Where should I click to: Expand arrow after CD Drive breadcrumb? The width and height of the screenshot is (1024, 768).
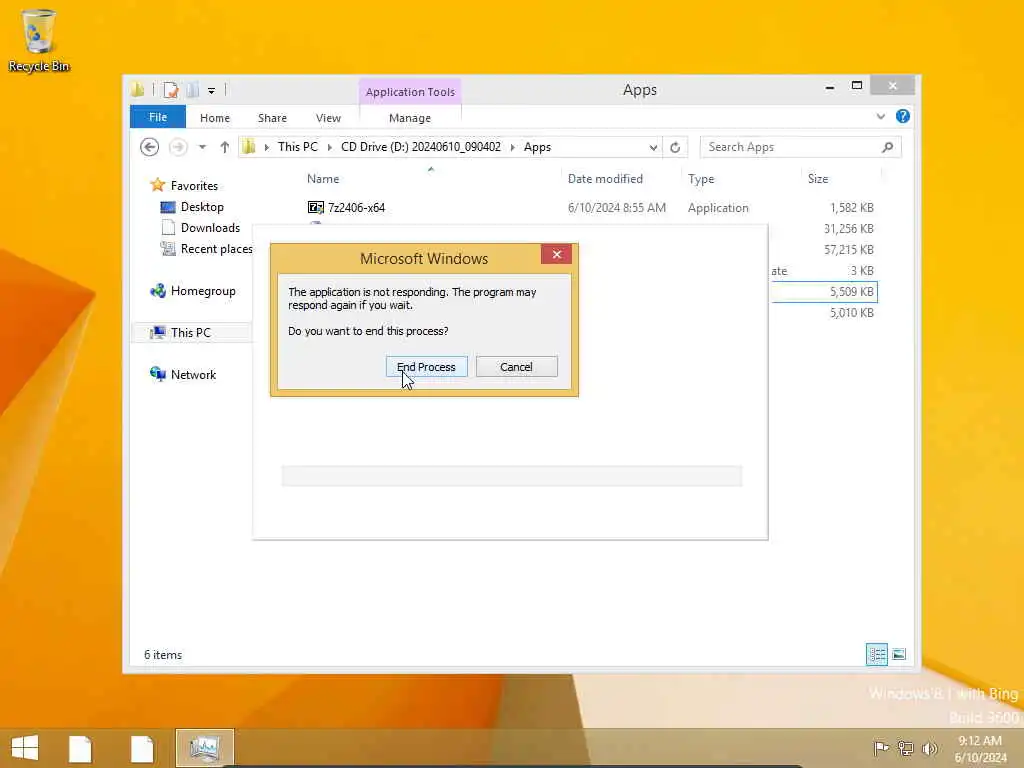pos(512,147)
